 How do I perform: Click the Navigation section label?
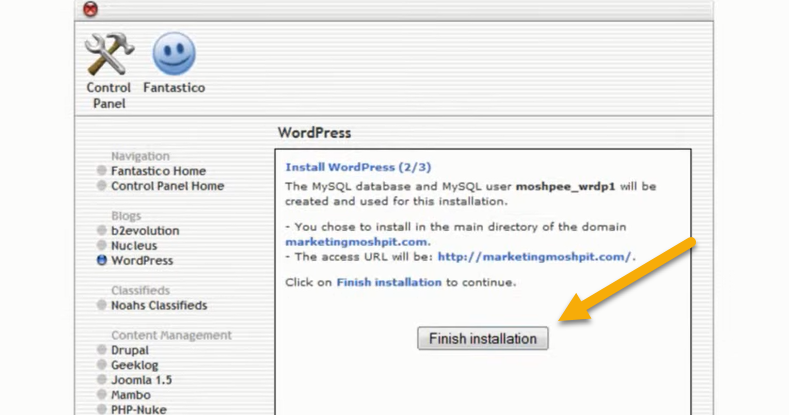140,156
